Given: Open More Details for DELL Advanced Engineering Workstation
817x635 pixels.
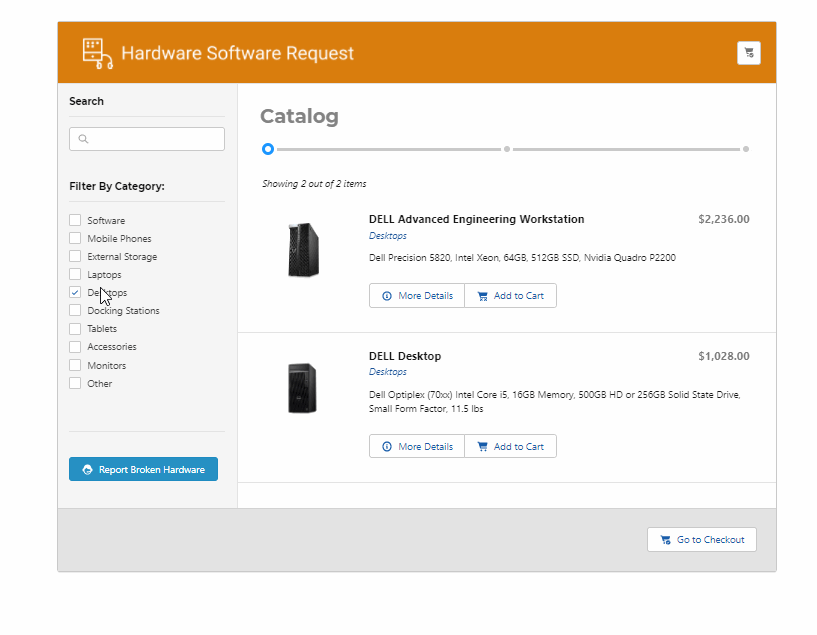Looking at the screenshot, I should pos(417,295).
